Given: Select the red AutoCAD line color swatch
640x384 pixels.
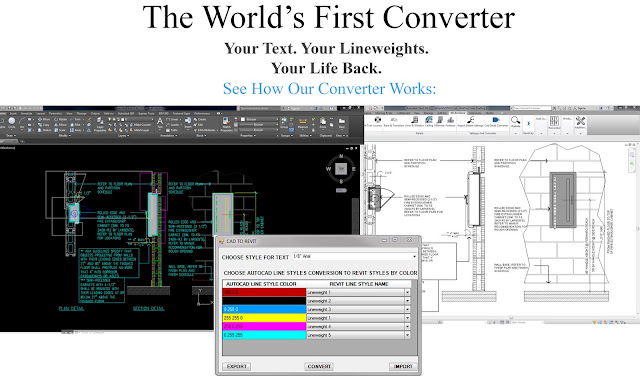Looking at the screenshot, I should click(264, 292).
